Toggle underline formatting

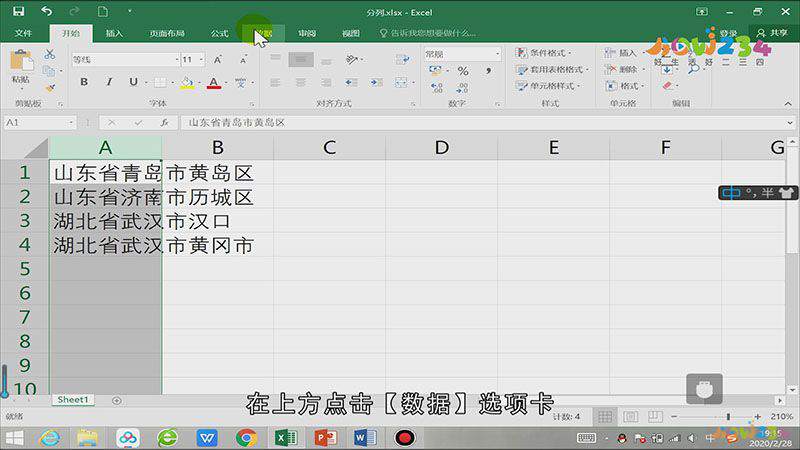(x=133, y=82)
